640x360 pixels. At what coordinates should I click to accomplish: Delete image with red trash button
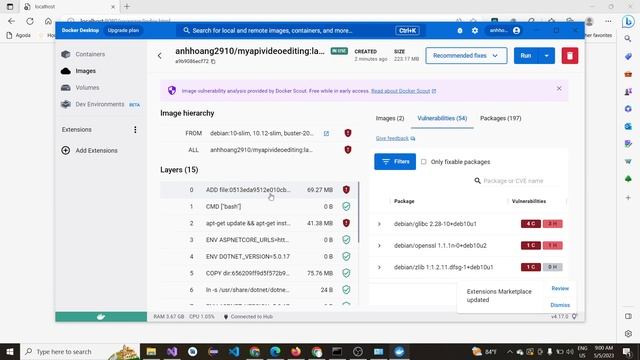[570, 56]
